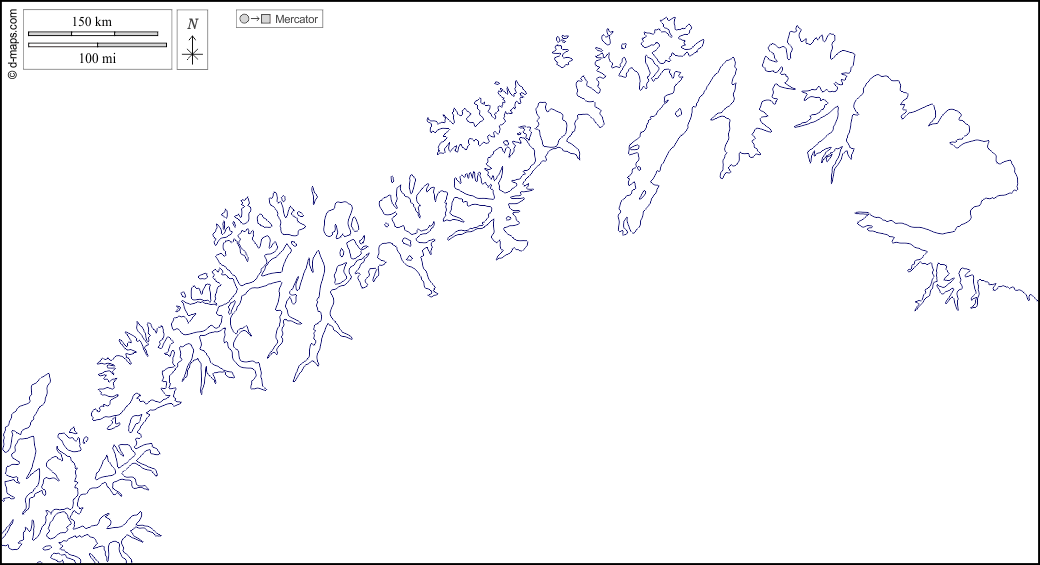This screenshot has width=1040, height=565.
Task: Click the 100 mi scale text
Action: [x=98, y=58]
